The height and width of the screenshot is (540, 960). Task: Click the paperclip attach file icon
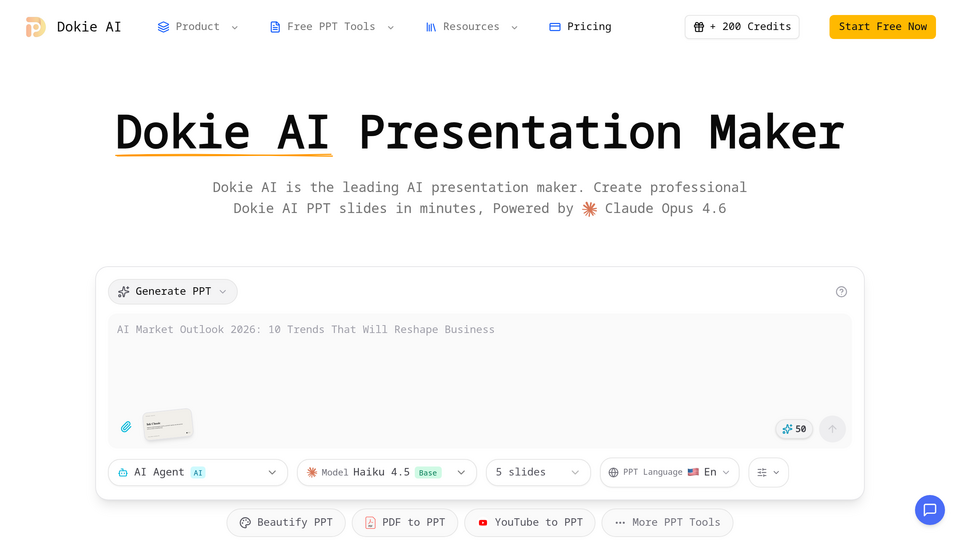click(x=126, y=426)
